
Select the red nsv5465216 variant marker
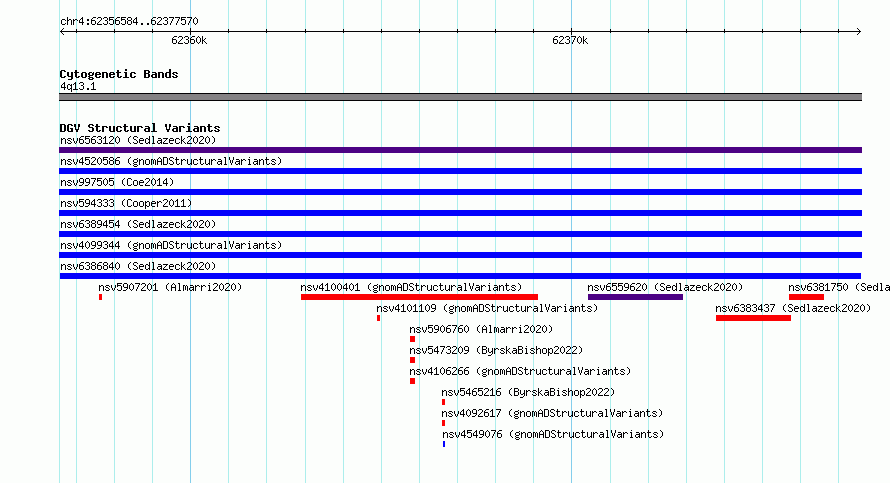point(443,402)
